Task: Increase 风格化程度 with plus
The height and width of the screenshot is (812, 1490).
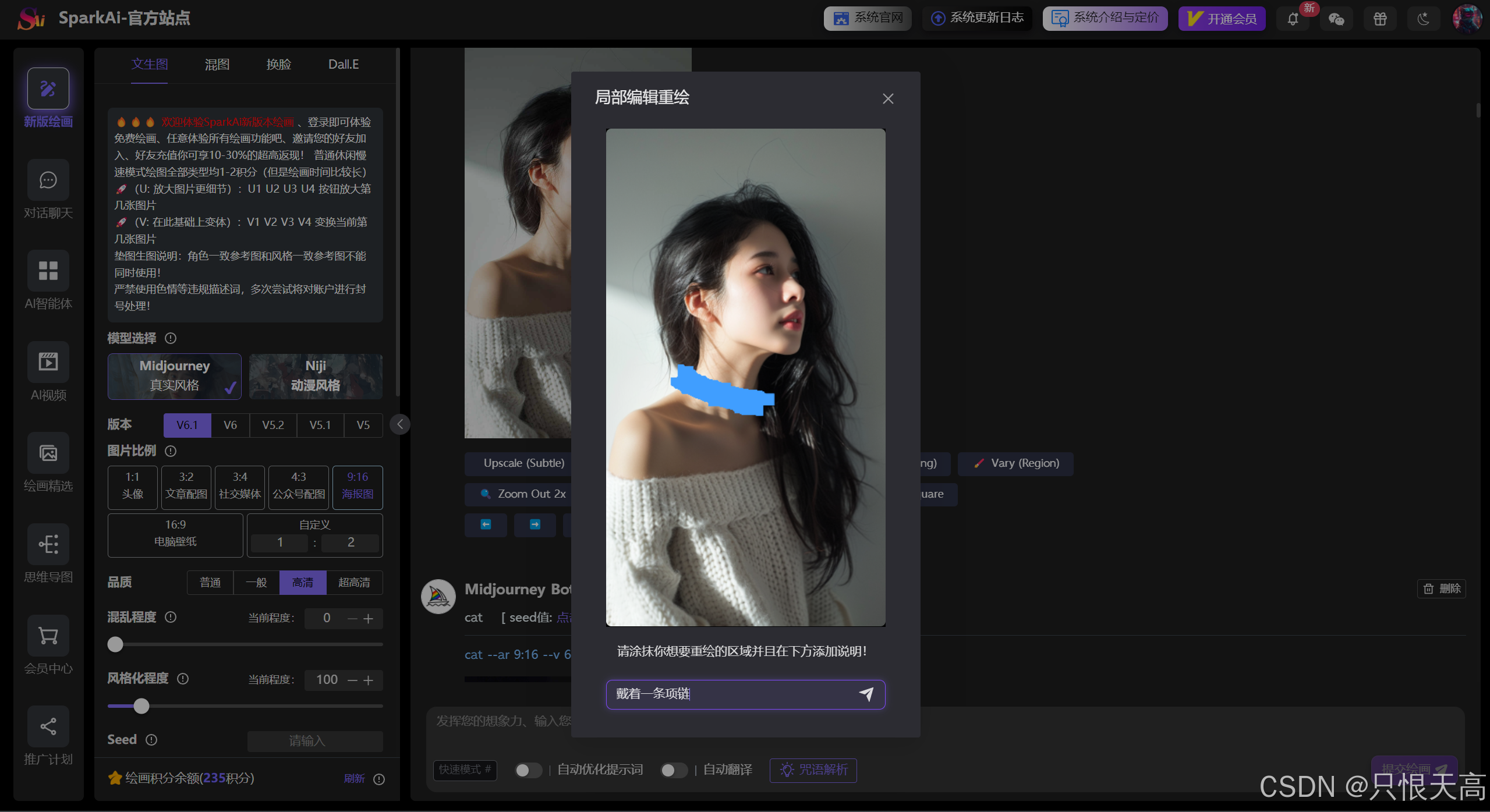Action: coord(368,680)
